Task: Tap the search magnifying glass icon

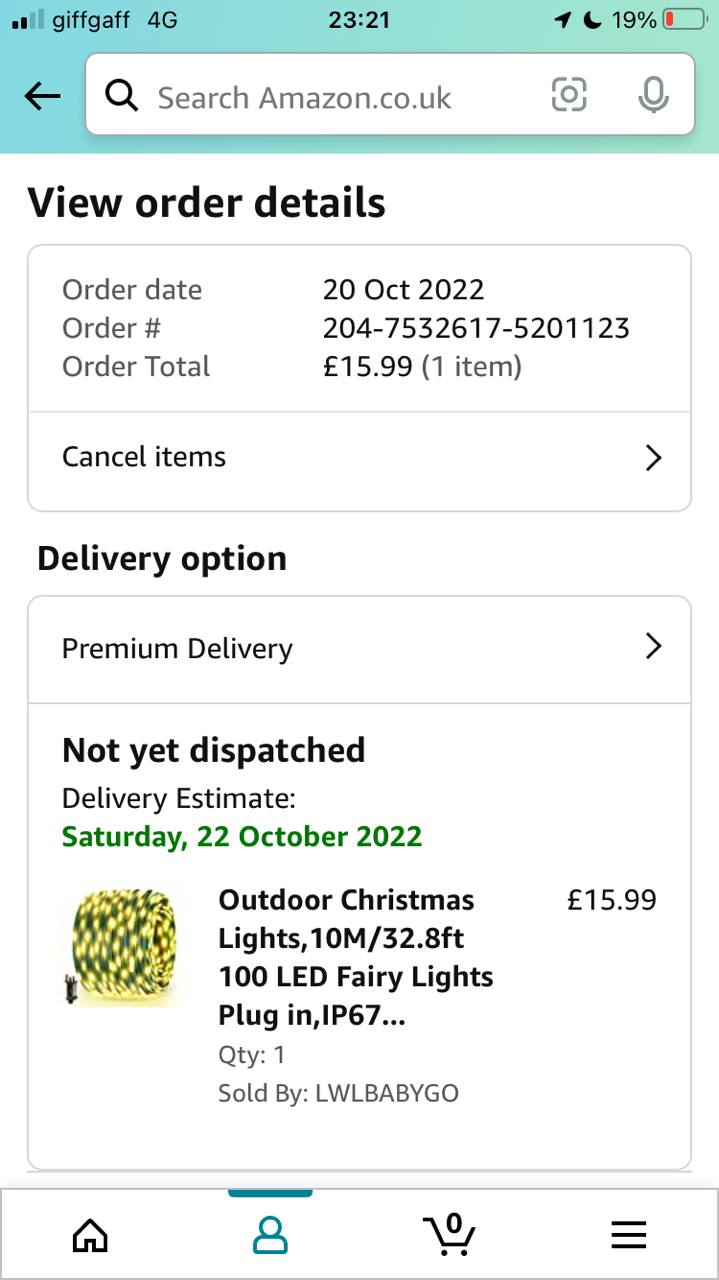Action: pos(122,96)
